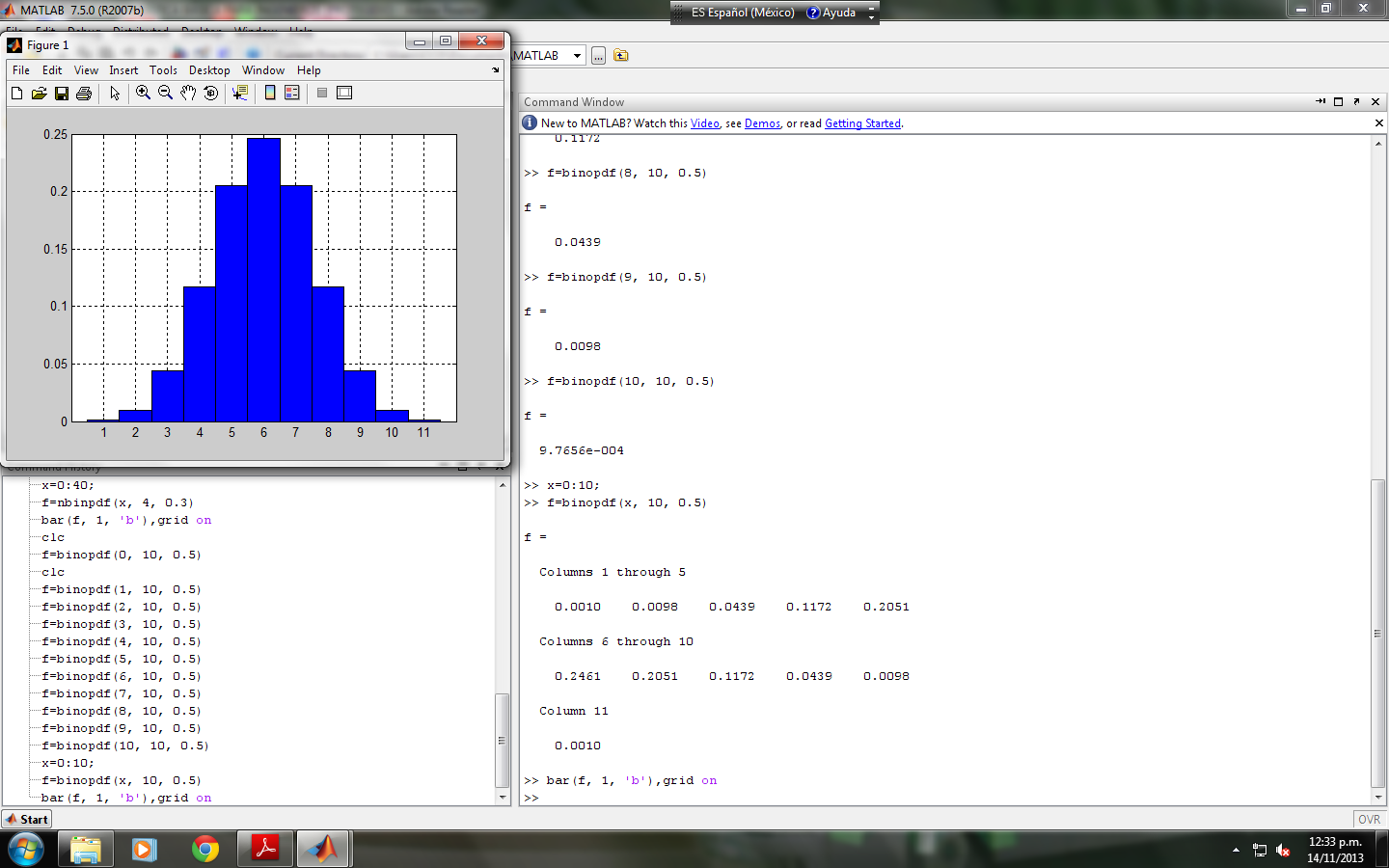Select the Edit Plot arrow tool

point(115,94)
